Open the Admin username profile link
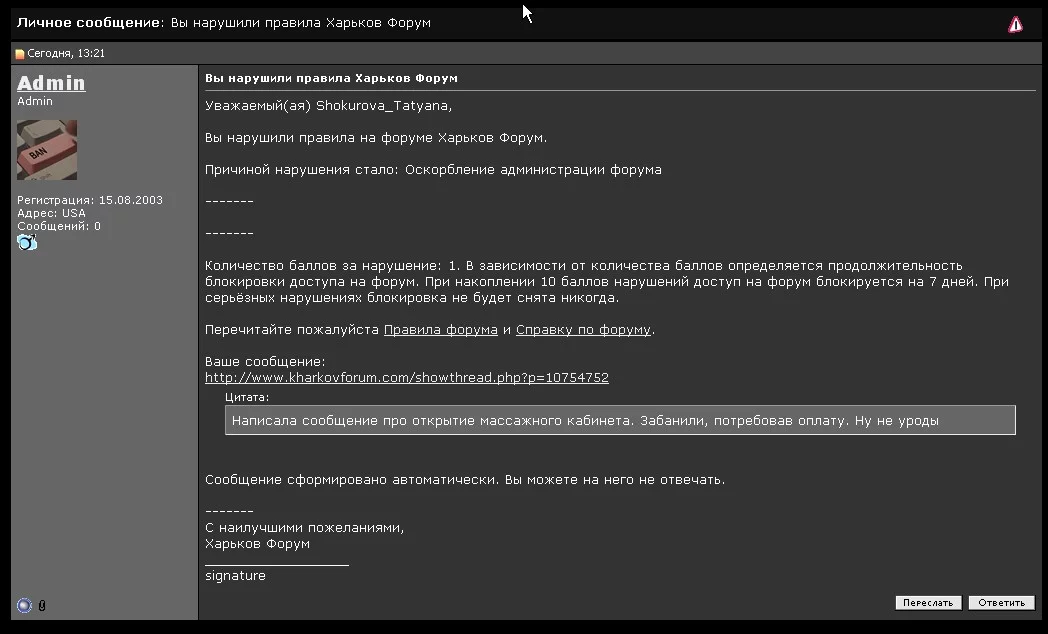 pyautogui.click(x=51, y=83)
